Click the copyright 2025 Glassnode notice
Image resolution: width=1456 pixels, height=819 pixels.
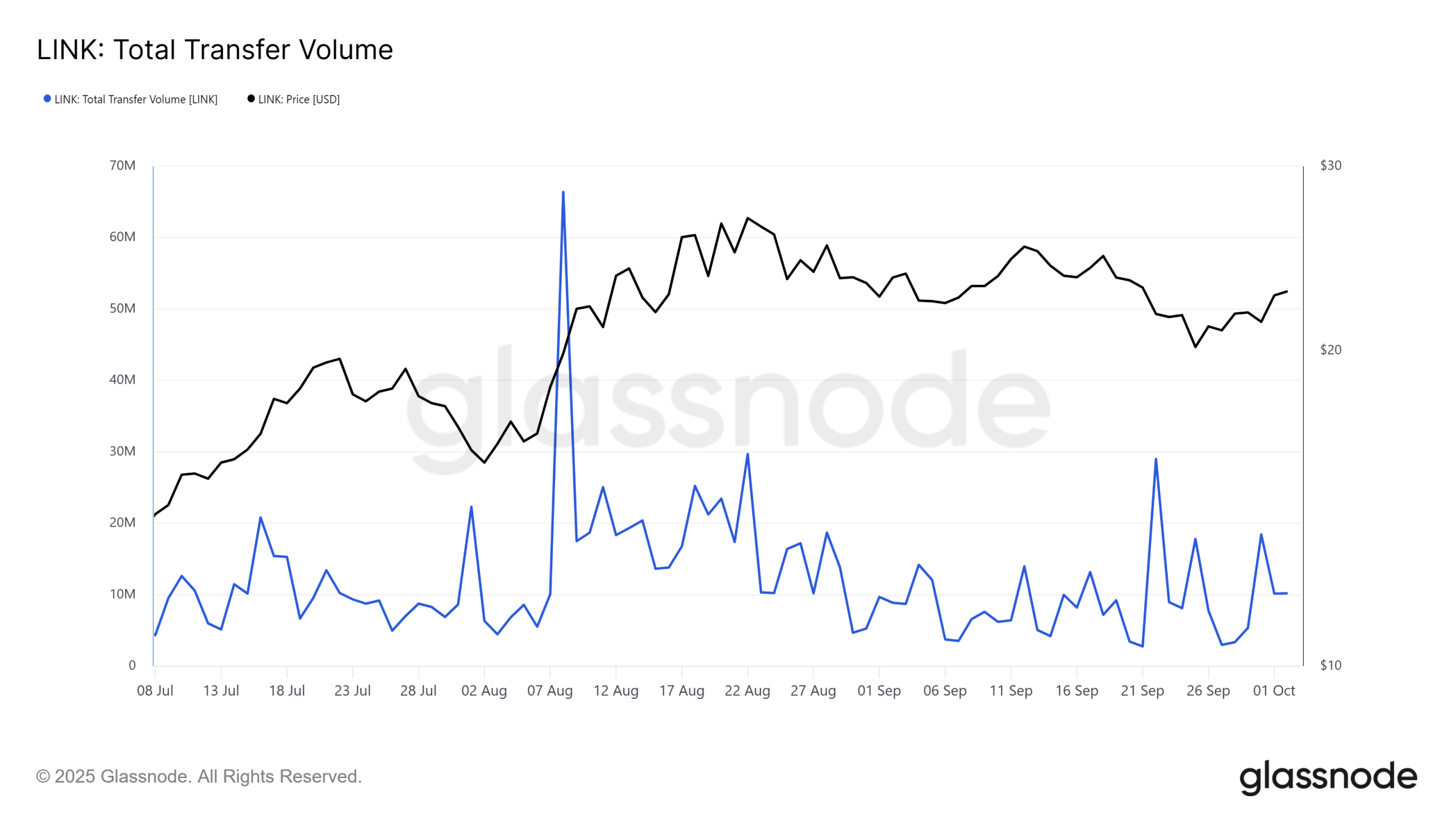(198, 776)
